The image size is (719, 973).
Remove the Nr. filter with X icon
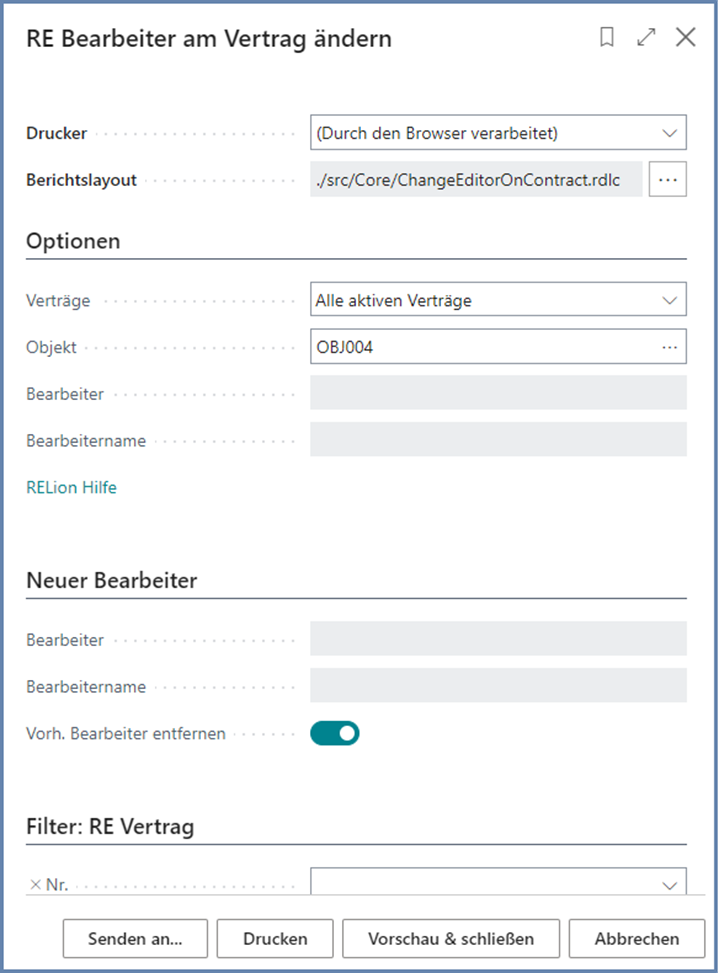[35, 884]
